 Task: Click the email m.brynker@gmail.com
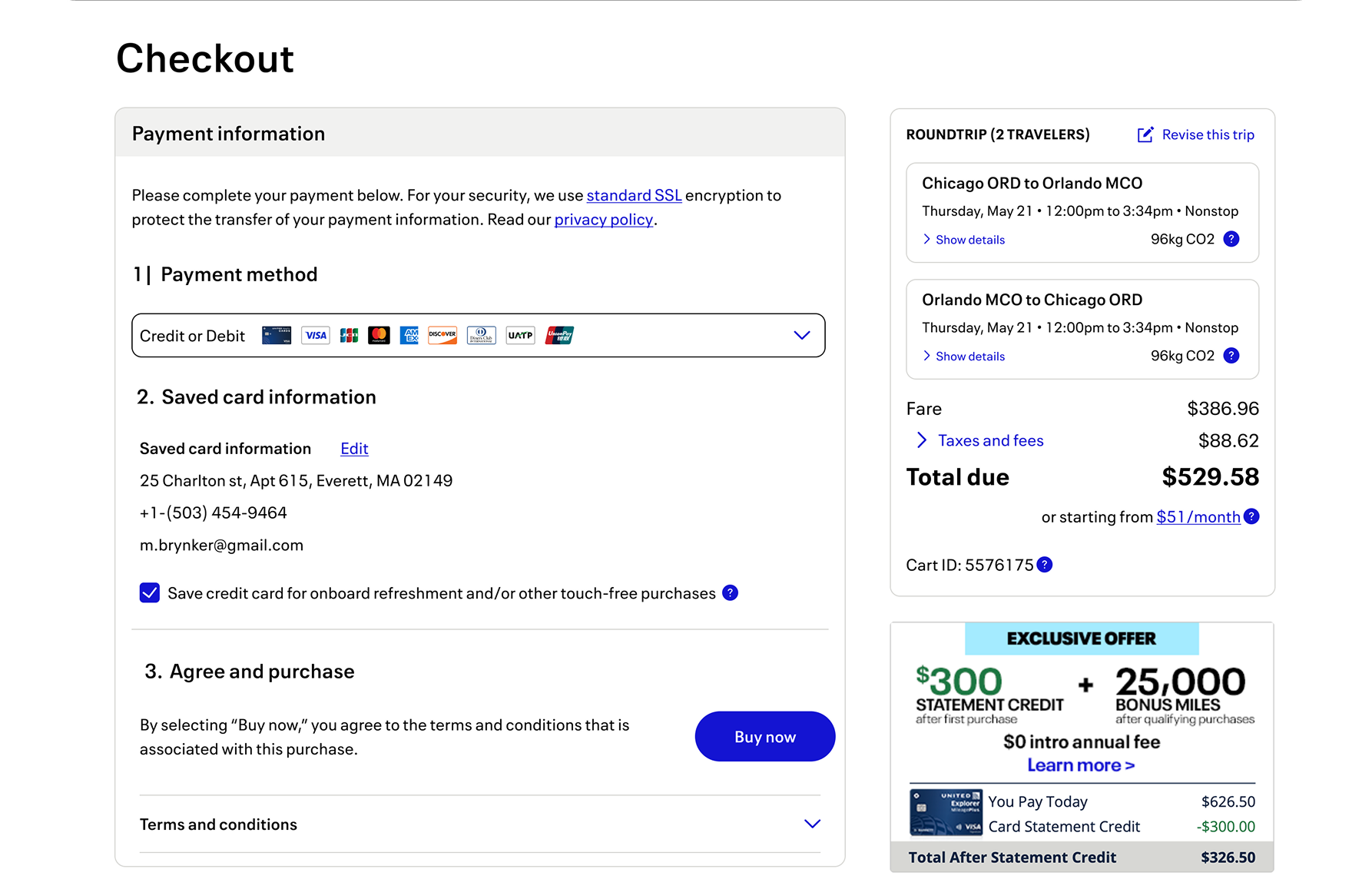222,545
